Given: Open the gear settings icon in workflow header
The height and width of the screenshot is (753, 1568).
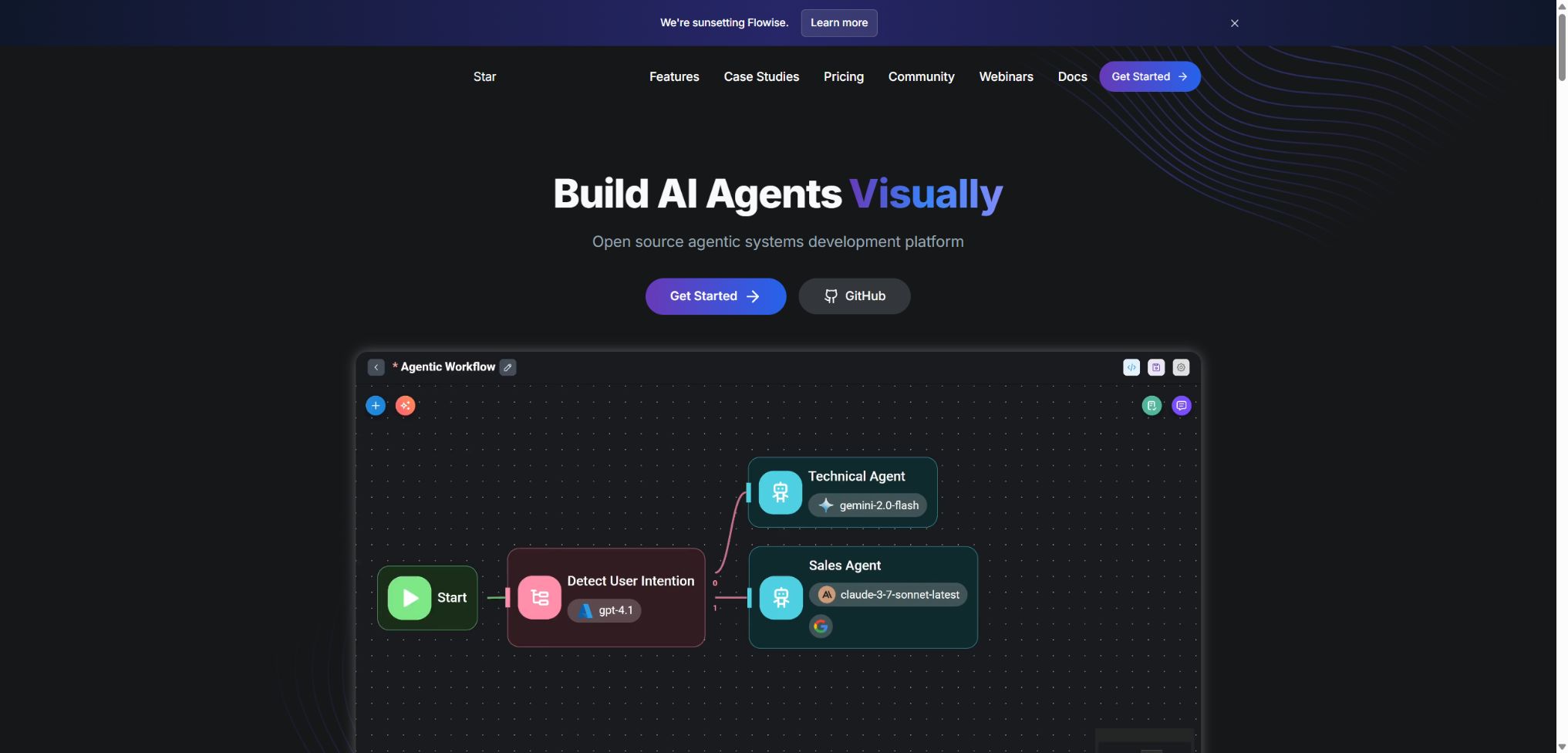Looking at the screenshot, I should tap(1181, 367).
